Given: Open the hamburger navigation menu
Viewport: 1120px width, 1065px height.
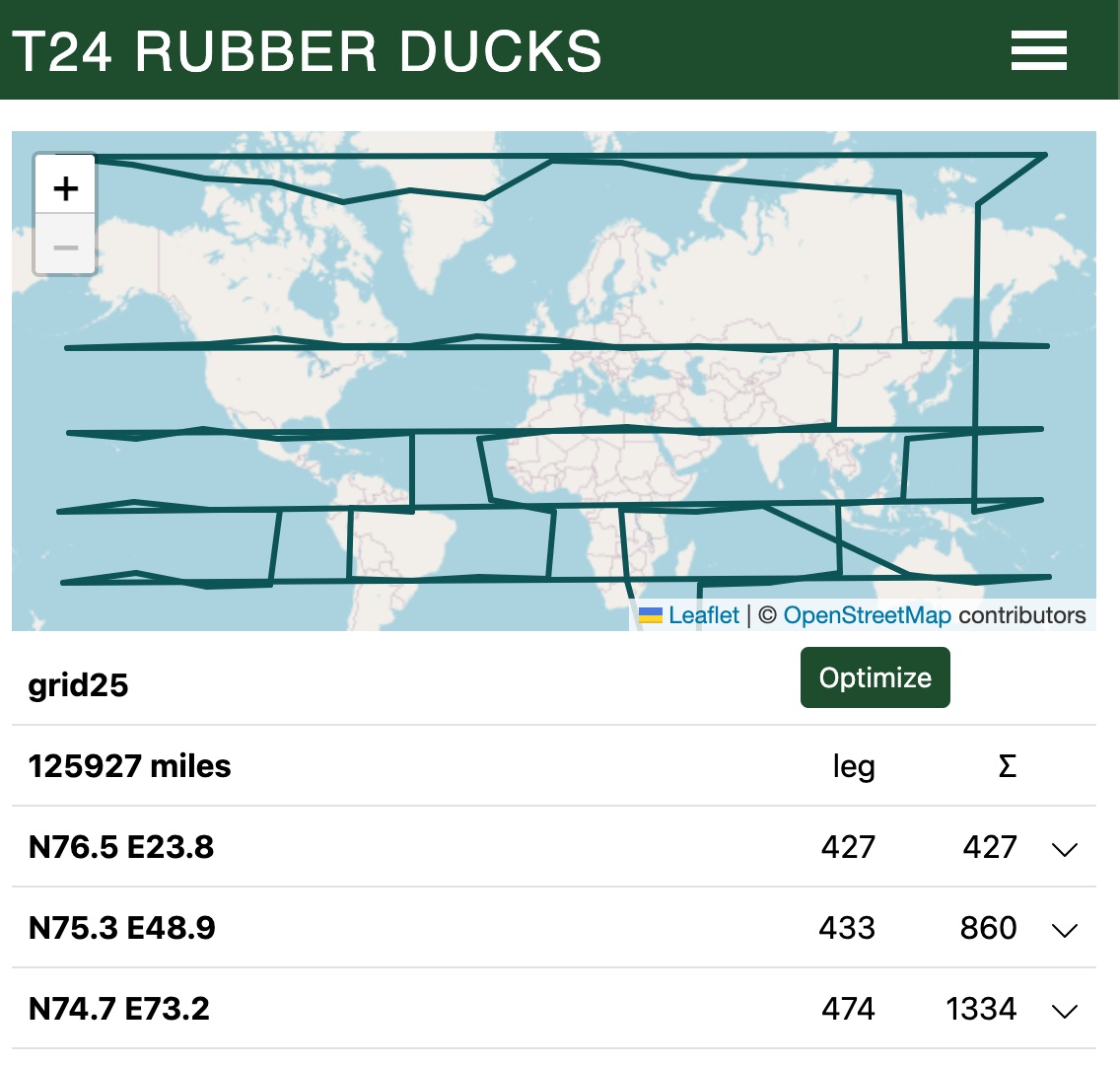Looking at the screenshot, I should tap(1038, 50).
